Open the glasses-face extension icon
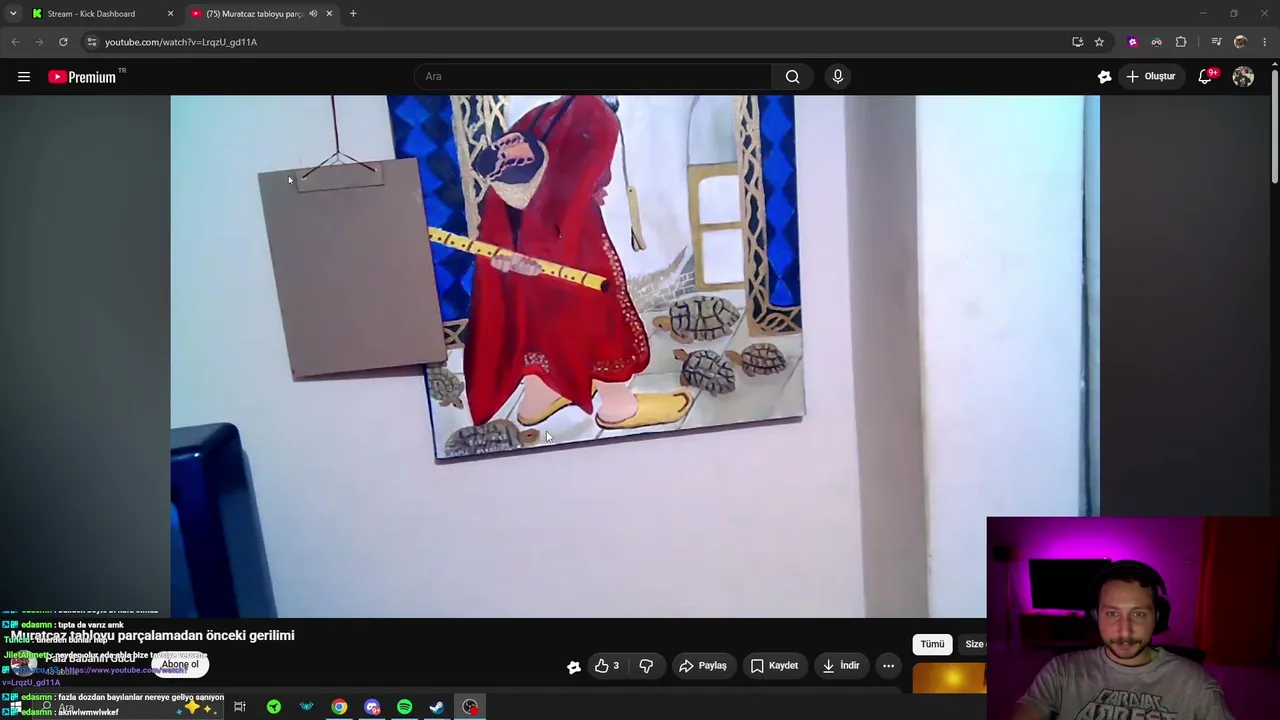Viewport: 1280px width, 720px height. pos(1156,42)
